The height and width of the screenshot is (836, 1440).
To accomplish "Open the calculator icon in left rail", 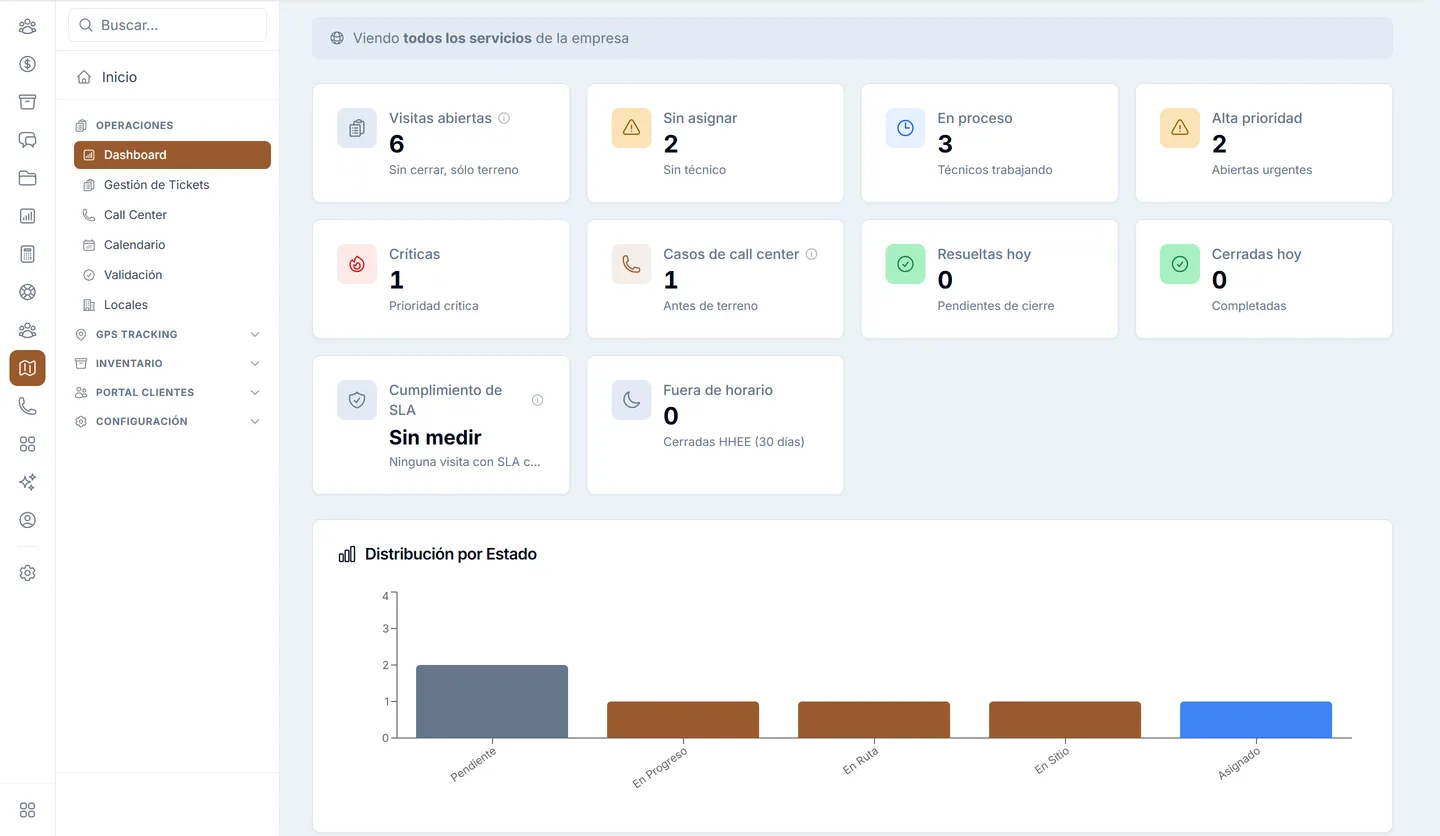I will tap(27, 254).
